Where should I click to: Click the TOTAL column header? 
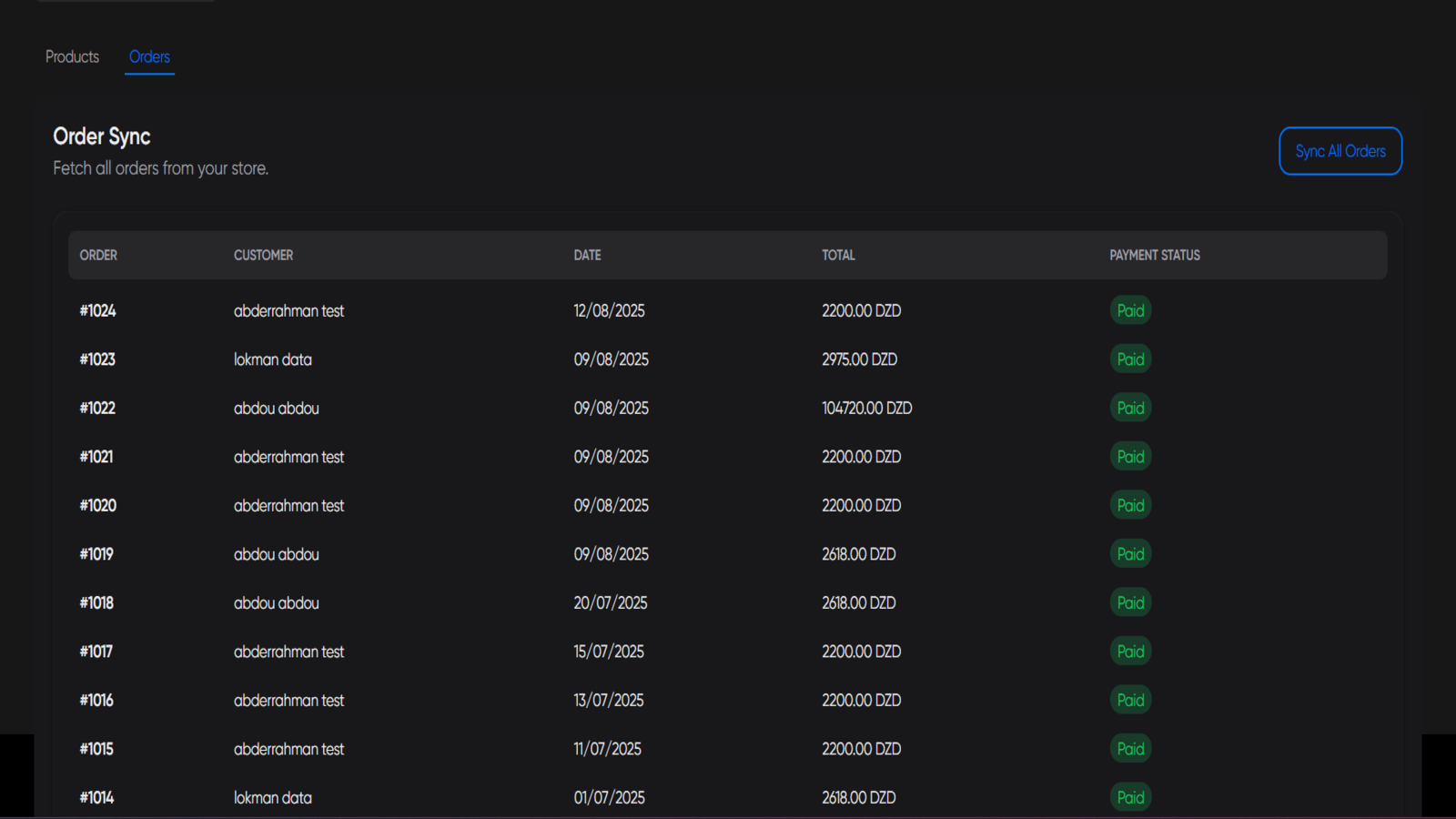838,255
